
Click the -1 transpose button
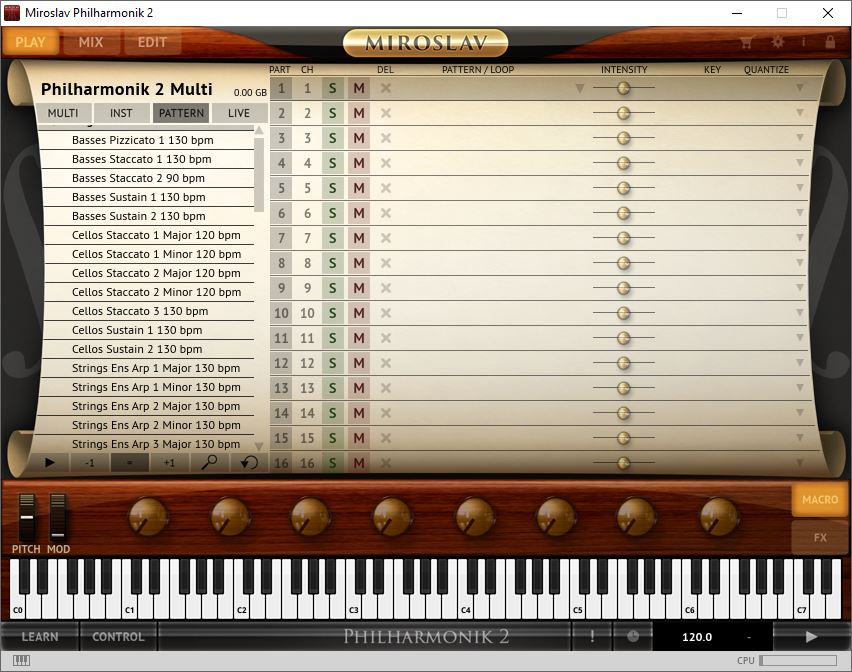point(90,462)
